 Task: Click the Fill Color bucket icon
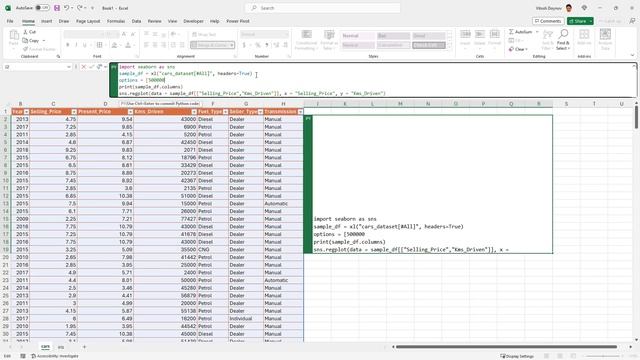coord(115,45)
